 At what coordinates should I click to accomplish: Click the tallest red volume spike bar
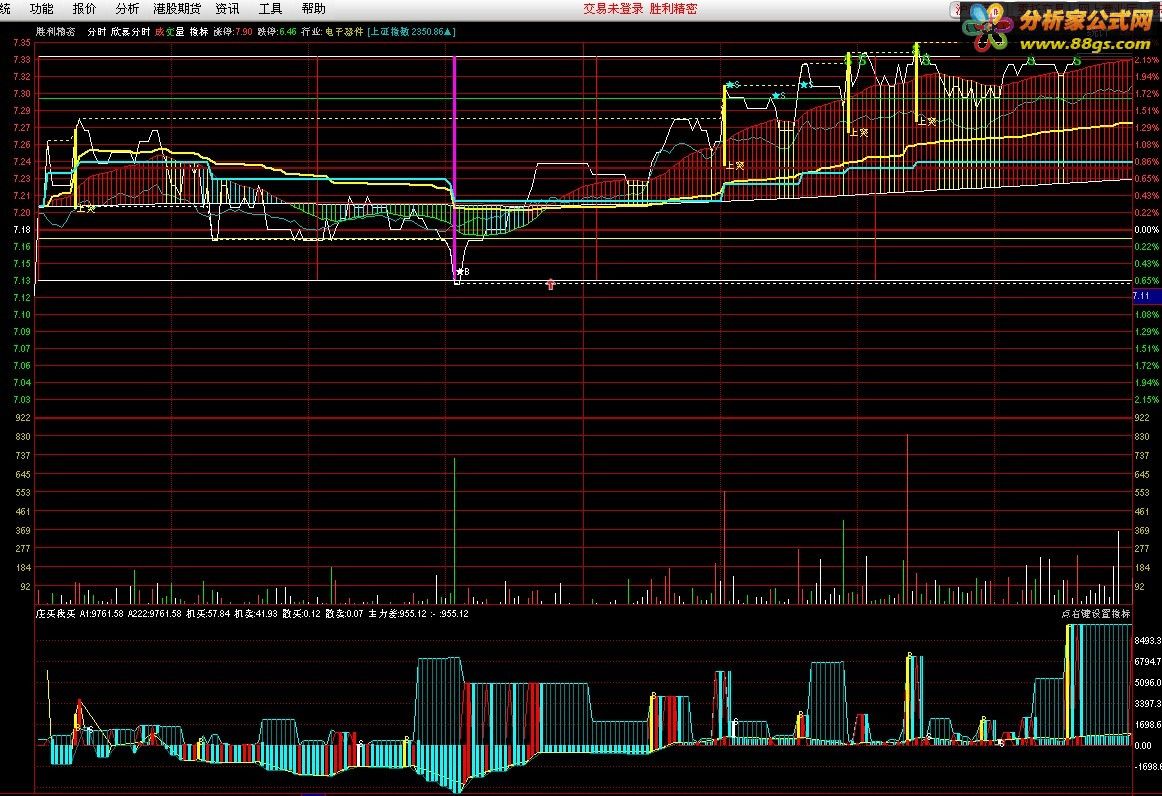907,519
